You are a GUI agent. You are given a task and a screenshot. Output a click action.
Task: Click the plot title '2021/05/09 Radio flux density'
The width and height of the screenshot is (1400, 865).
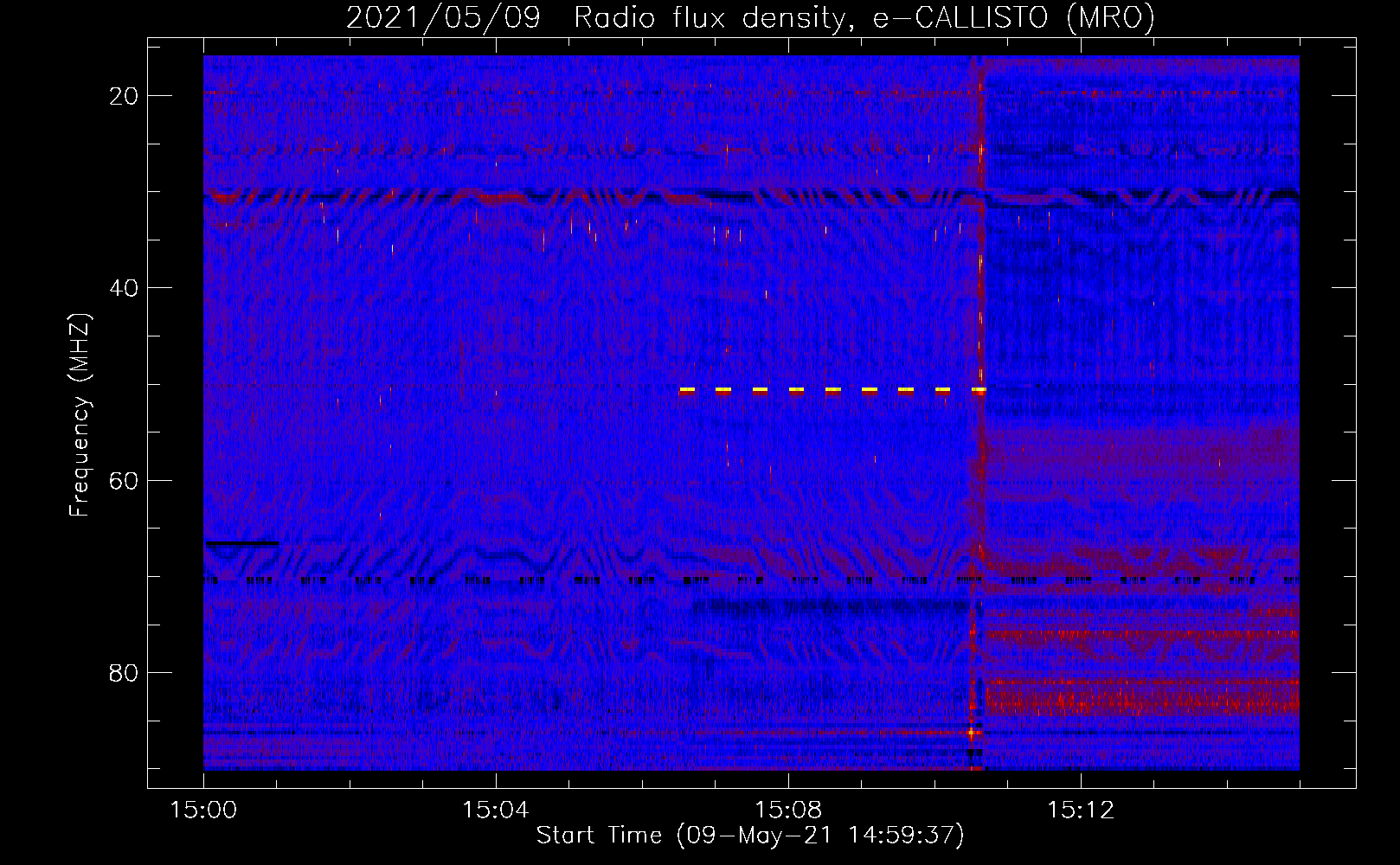[x=597, y=17]
